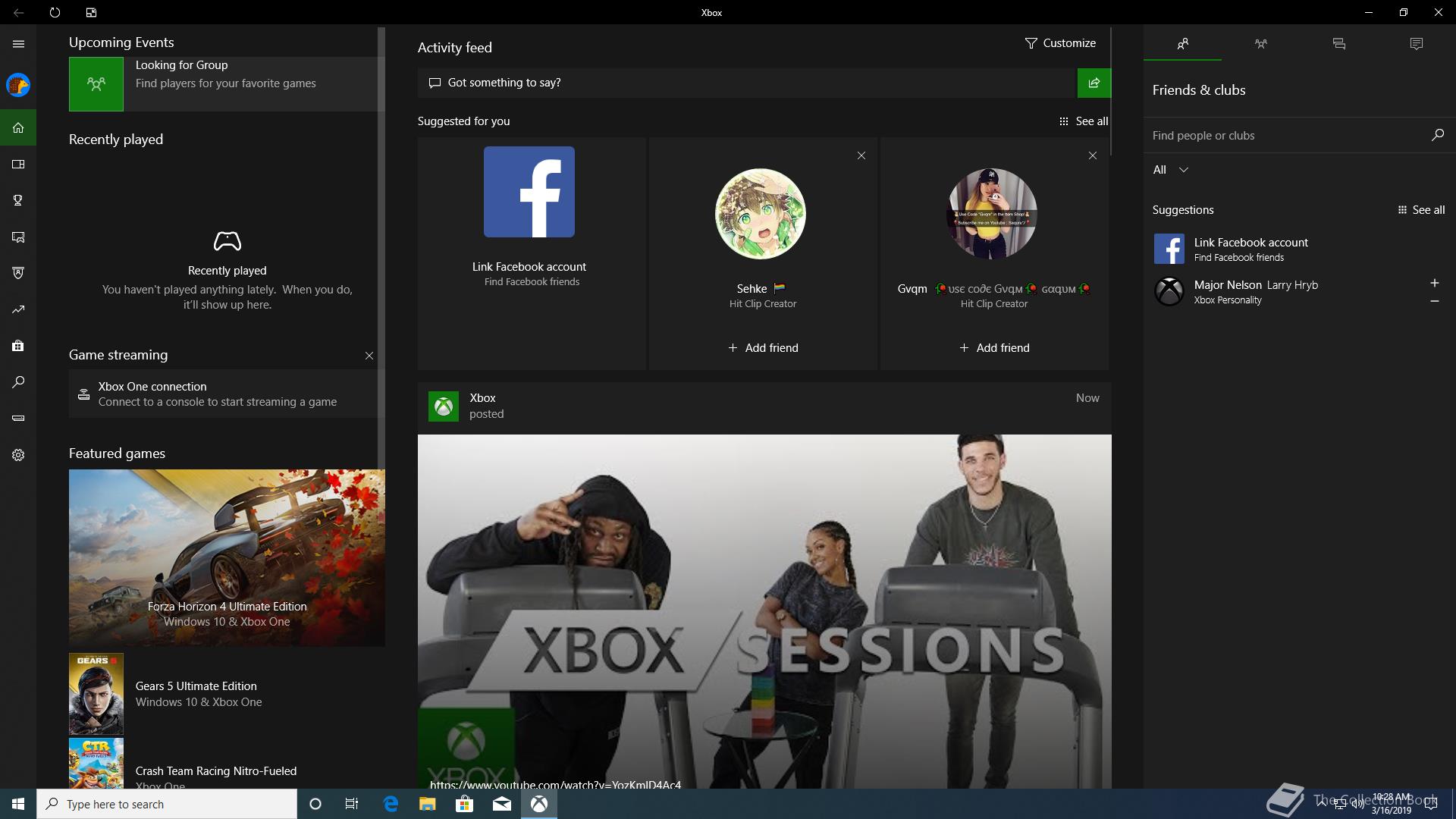Image resolution: width=1456 pixels, height=819 pixels.
Task: Switch to the Messages tab icon
Action: (1338, 44)
